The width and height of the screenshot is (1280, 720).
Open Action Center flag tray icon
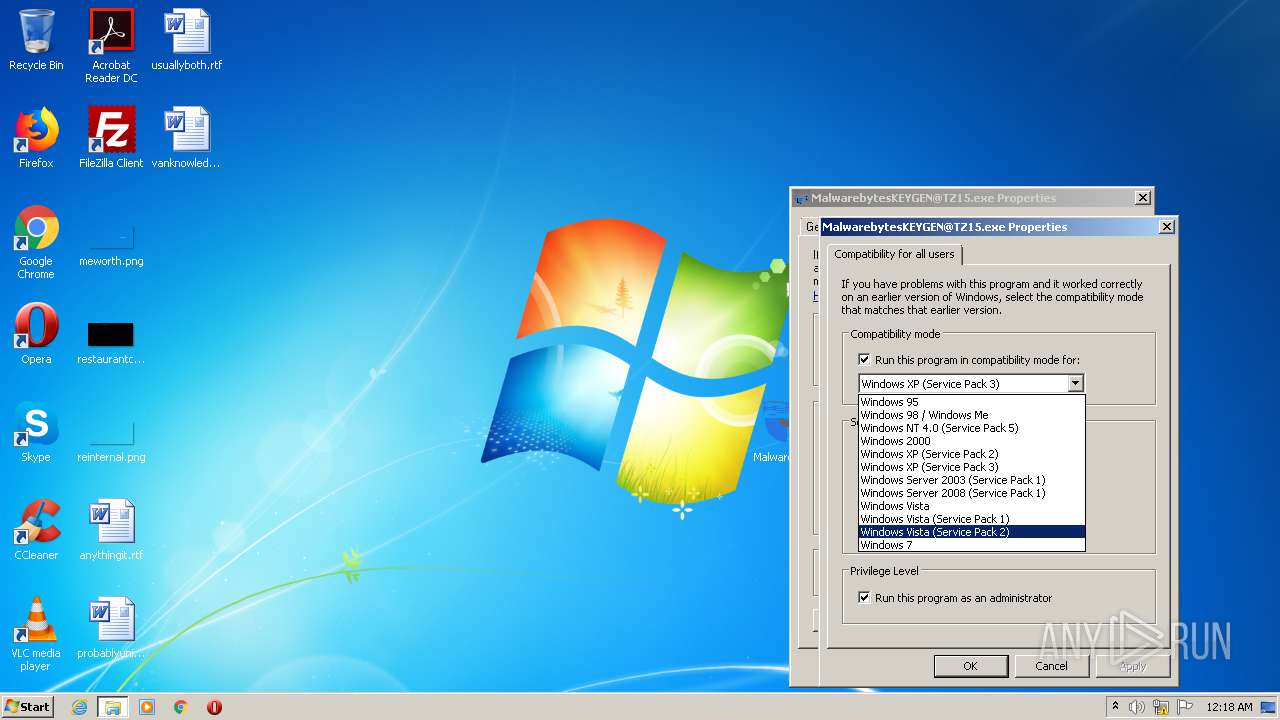click(1185, 707)
